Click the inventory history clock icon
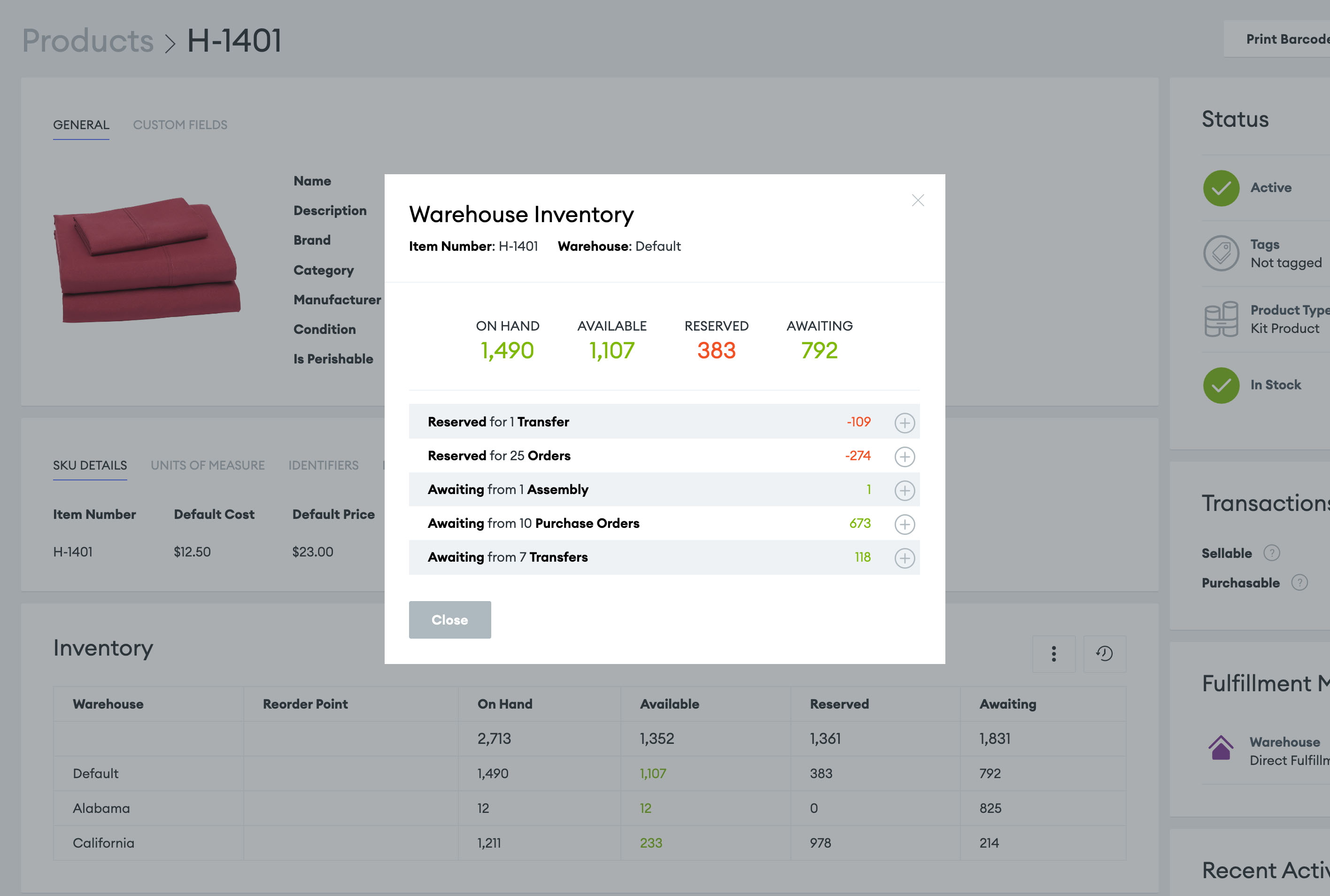The height and width of the screenshot is (896, 1330). tap(1104, 653)
